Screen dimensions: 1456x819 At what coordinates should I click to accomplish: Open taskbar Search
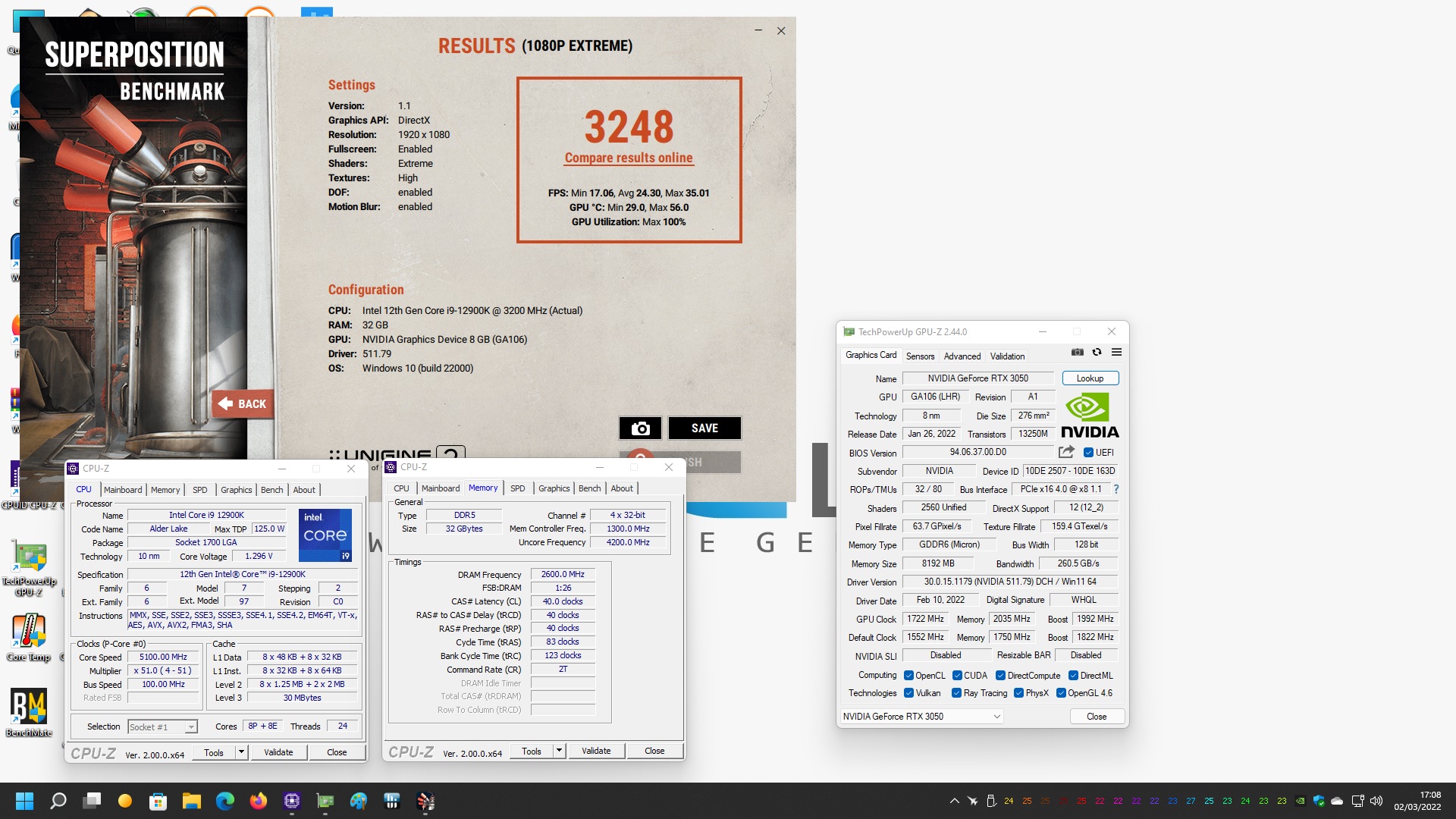58,801
